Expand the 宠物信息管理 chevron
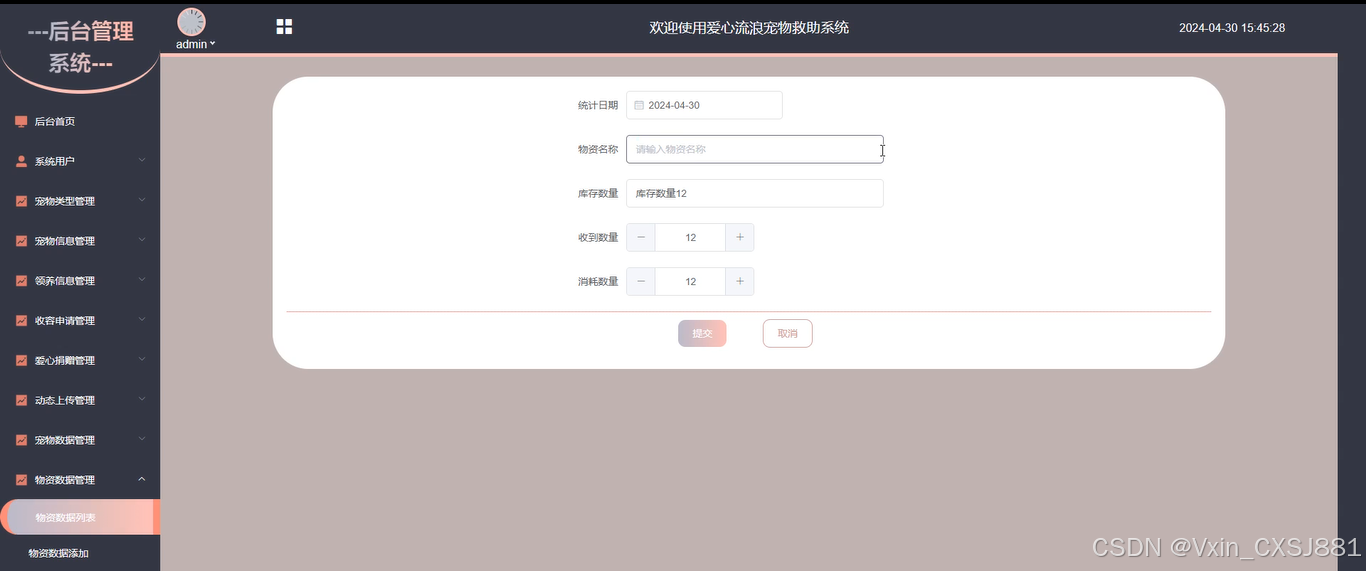The image size is (1366, 571). pos(142,240)
